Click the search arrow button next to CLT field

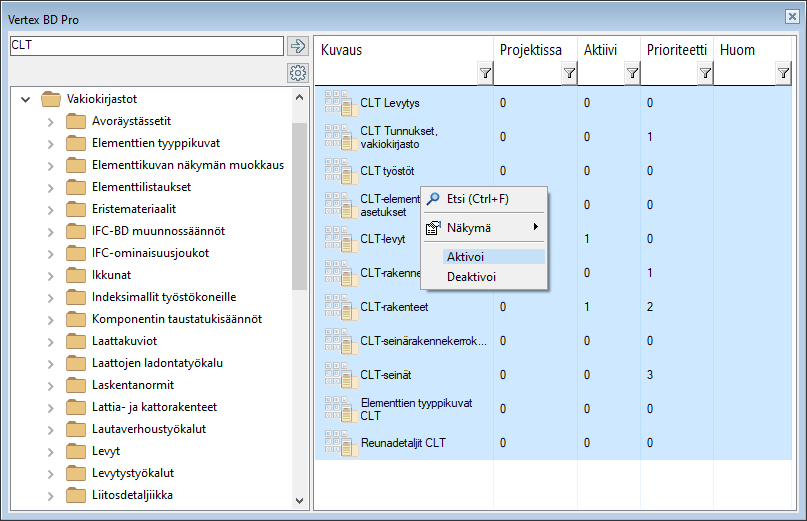tap(297, 46)
